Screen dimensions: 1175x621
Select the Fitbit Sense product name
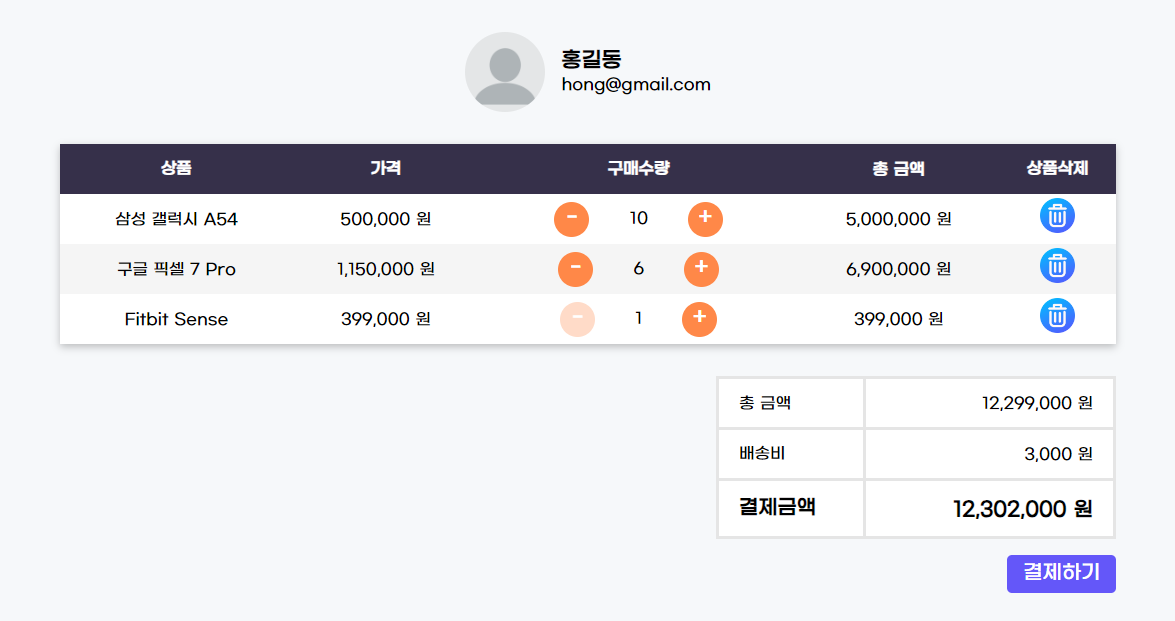[x=176, y=319]
